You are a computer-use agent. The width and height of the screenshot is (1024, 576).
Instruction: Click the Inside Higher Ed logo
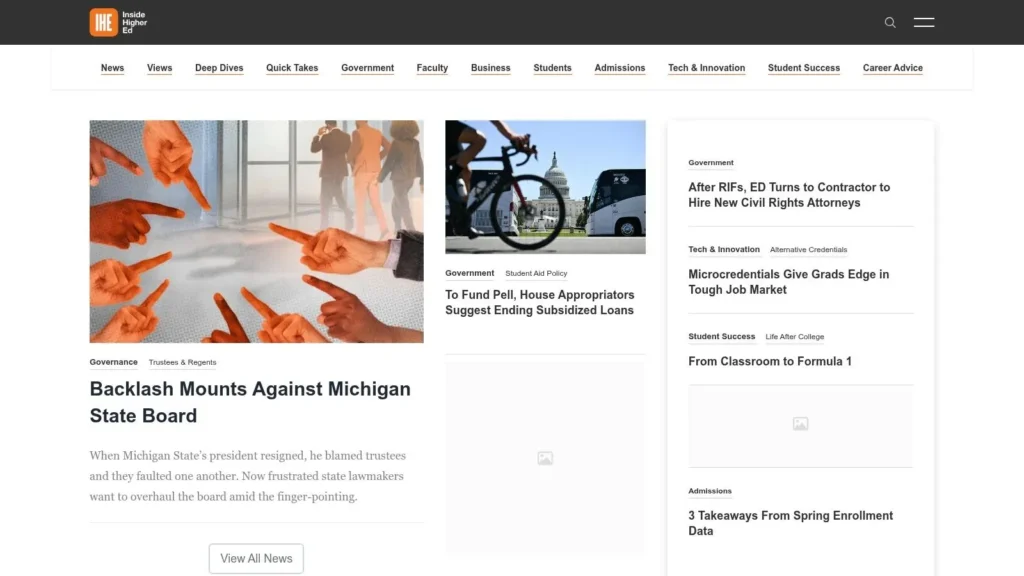(118, 22)
